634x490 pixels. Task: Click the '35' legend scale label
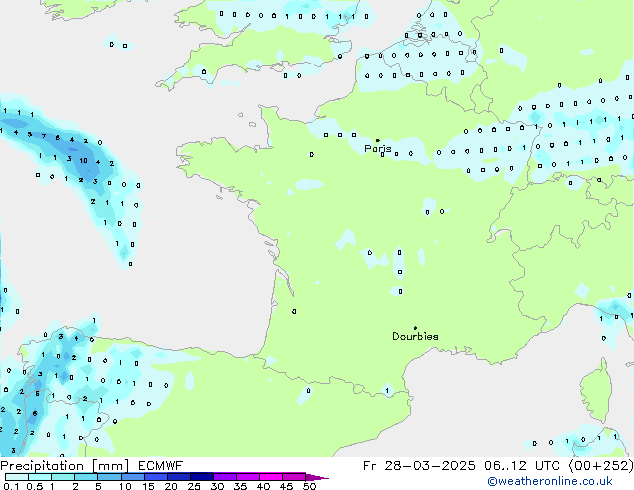point(240,486)
